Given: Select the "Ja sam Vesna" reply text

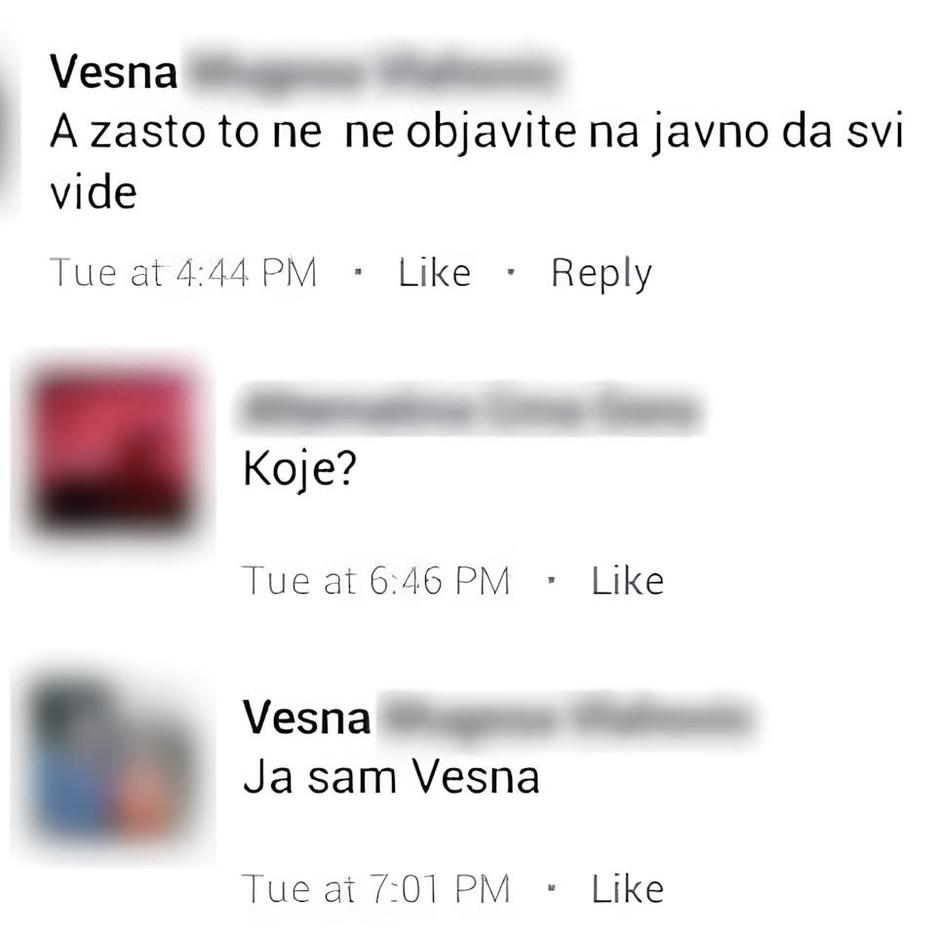Looking at the screenshot, I should 391,777.
